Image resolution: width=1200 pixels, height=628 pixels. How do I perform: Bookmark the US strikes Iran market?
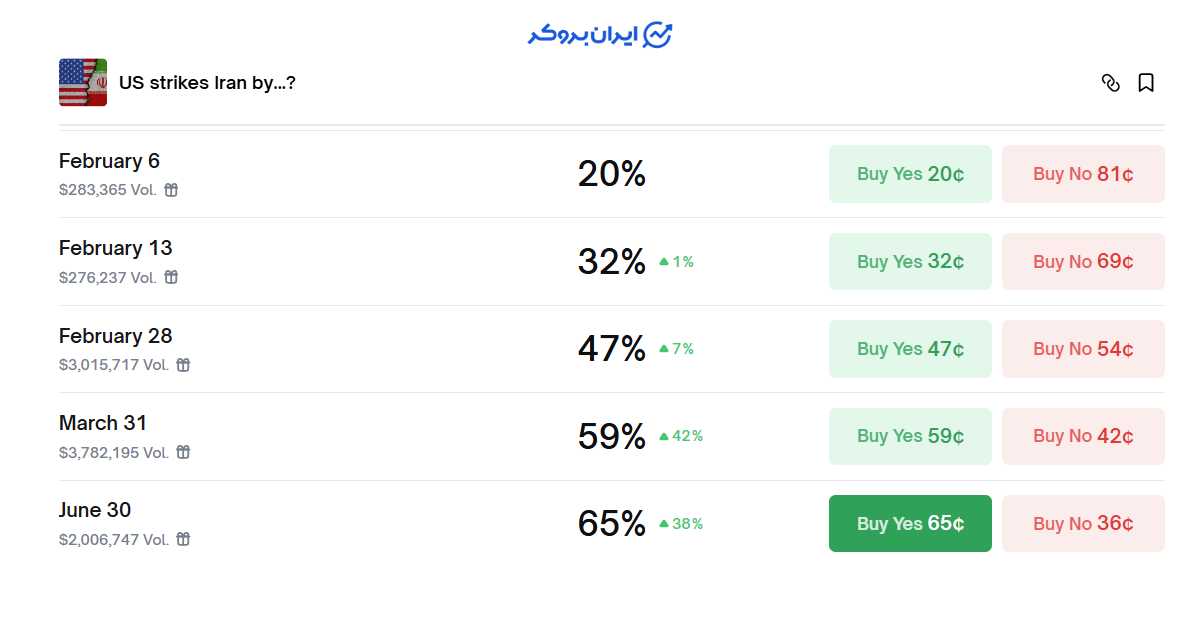[x=1146, y=83]
